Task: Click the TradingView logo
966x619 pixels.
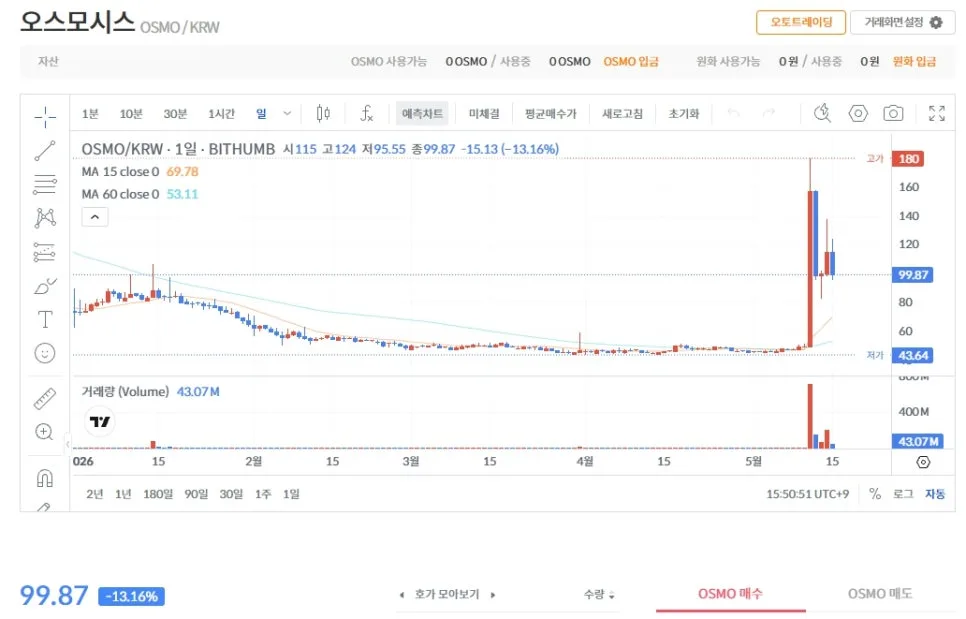Action: (99, 422)
